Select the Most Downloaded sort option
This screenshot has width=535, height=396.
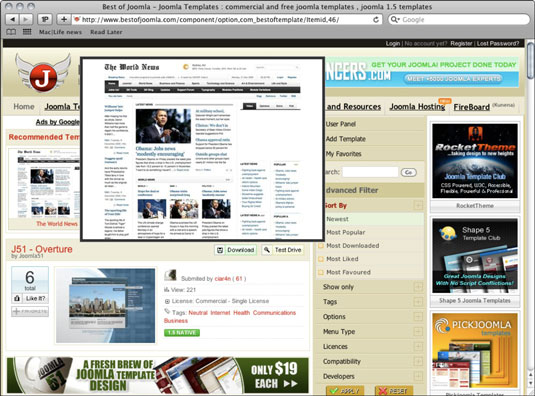pos(353,246)
